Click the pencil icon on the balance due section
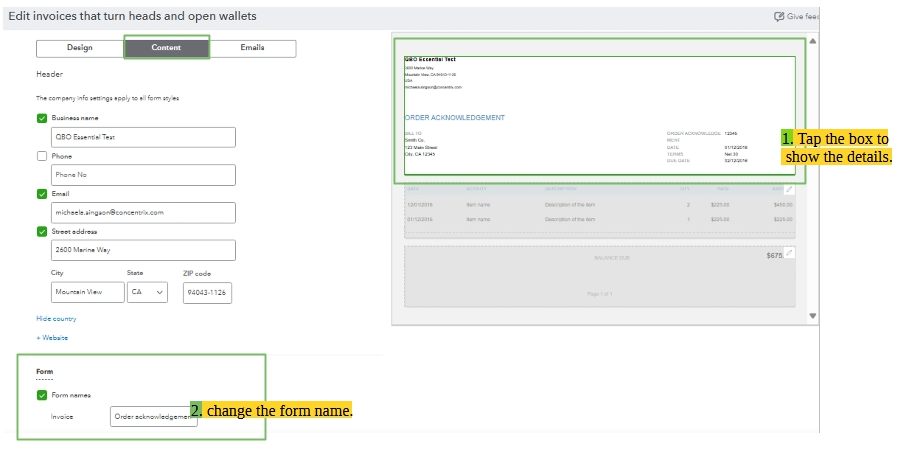Image resolution: width=904 pixels, height=450 pixels. pyautogui.click(x=789, y=253)
